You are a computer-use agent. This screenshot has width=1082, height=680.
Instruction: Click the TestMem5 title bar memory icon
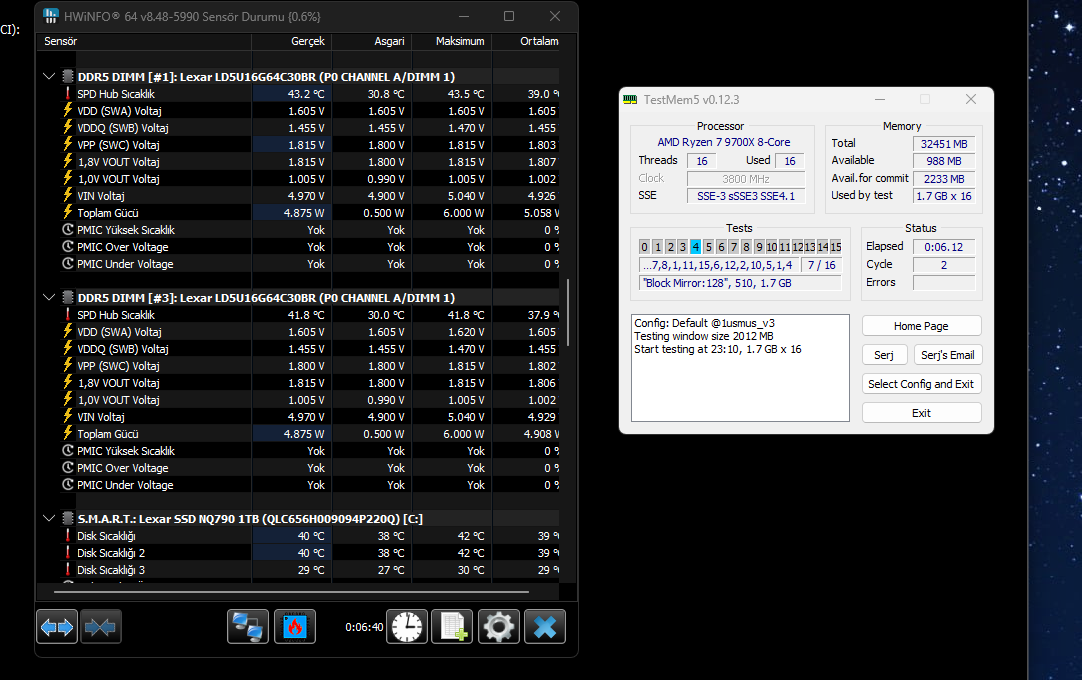click(630, 99)
